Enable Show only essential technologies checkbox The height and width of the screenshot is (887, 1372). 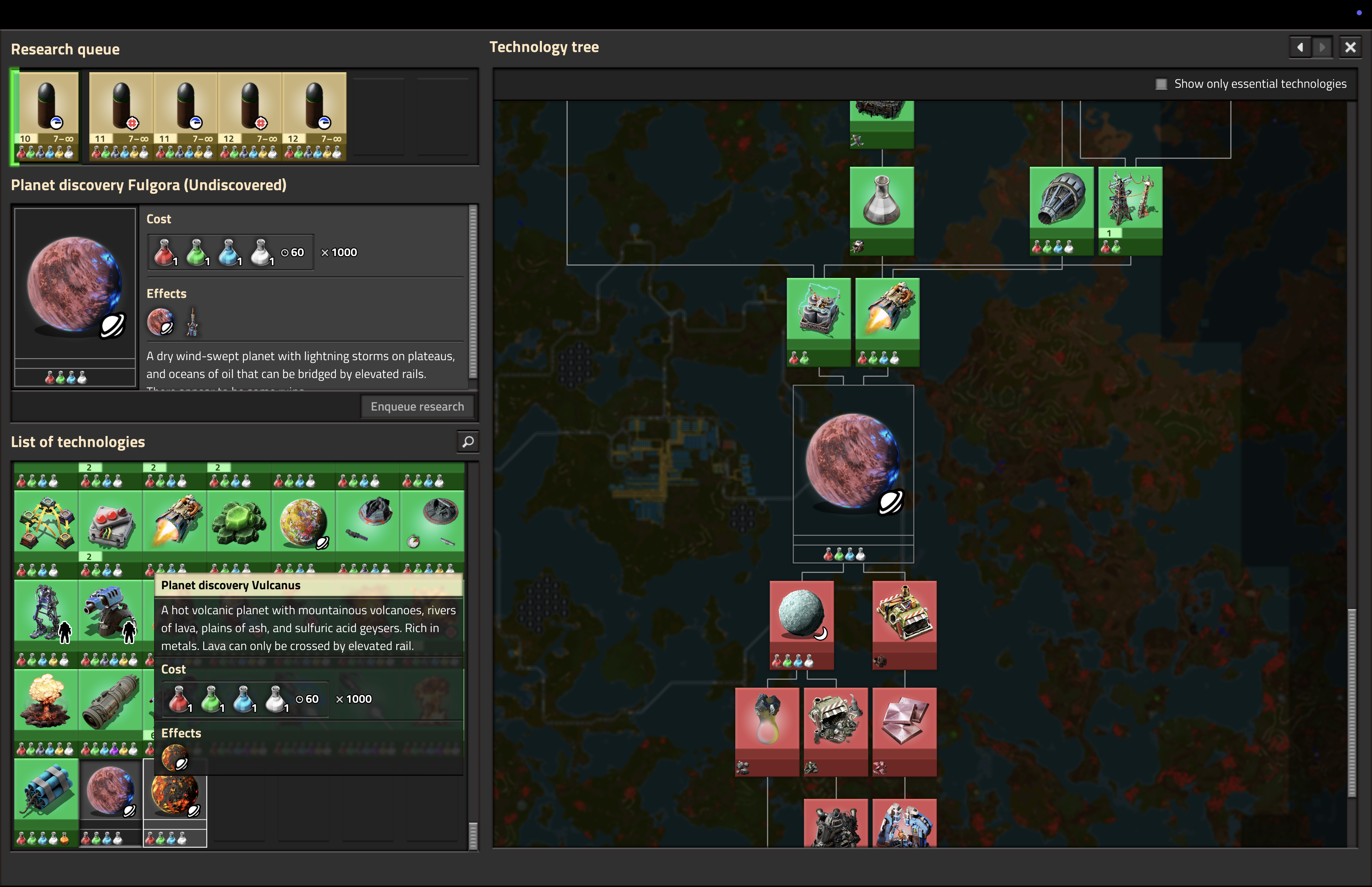click(x=1161, y=84)
